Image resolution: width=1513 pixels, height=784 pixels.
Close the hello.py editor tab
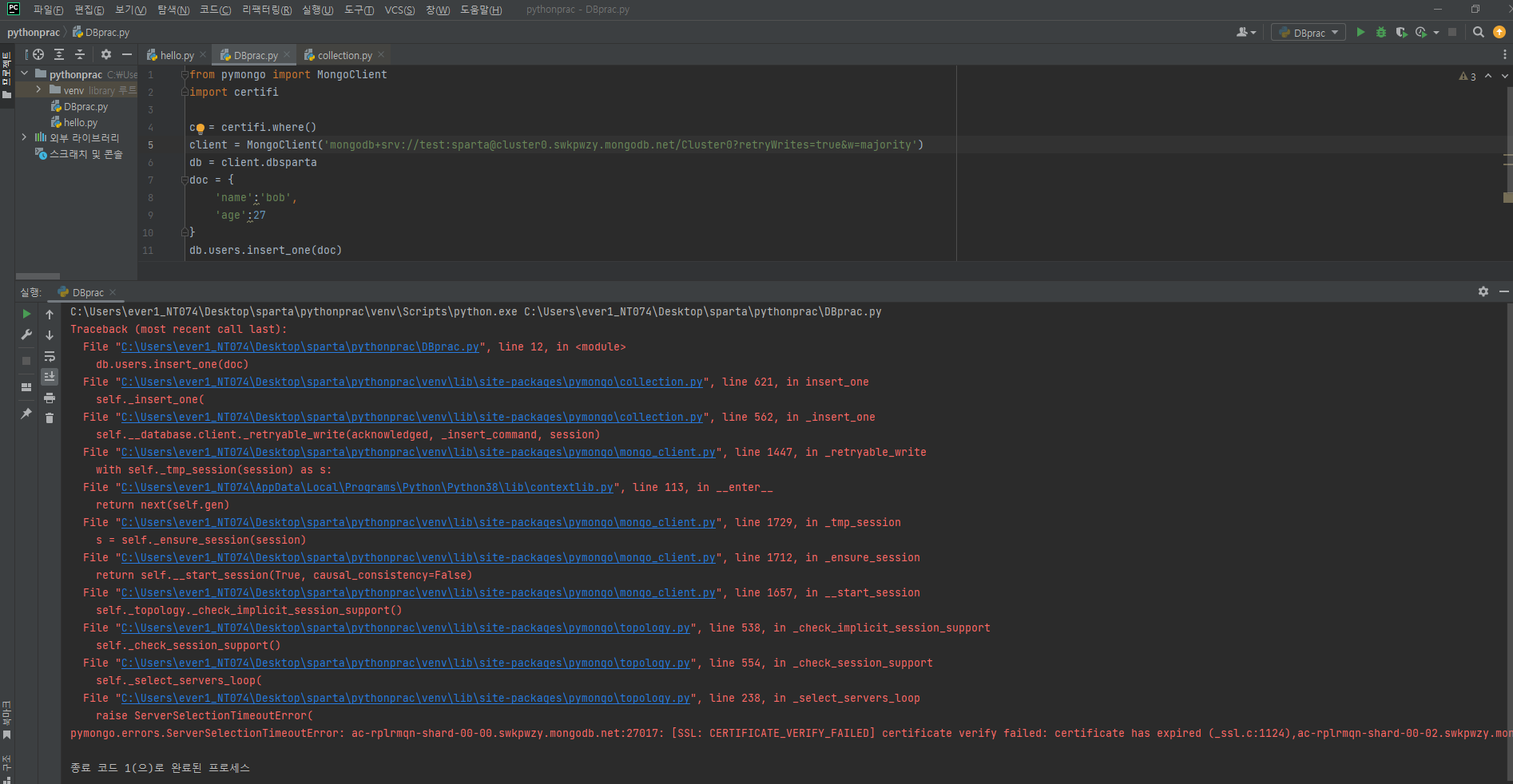[x=203, y=54]
